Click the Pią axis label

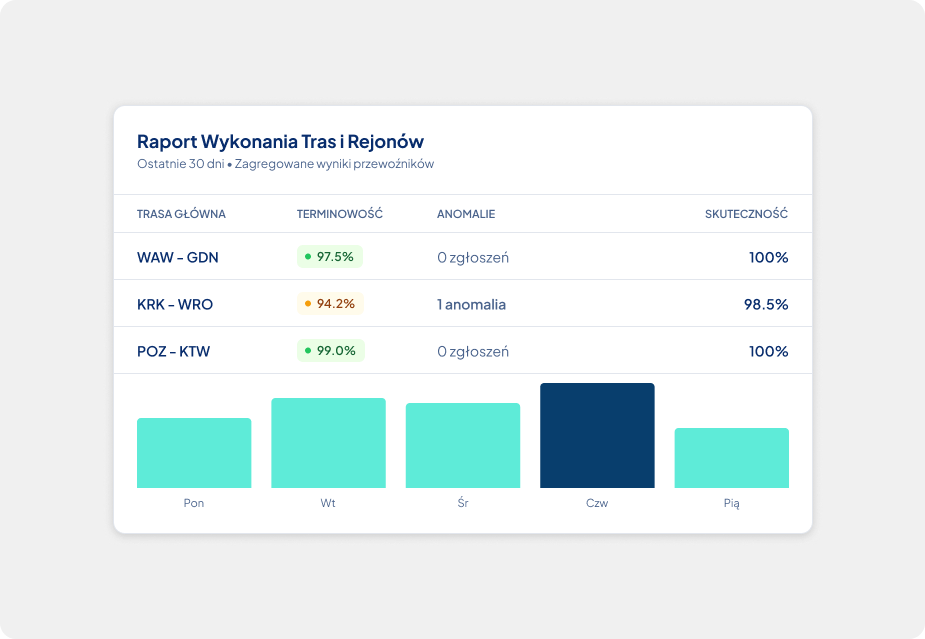point(732,503)
